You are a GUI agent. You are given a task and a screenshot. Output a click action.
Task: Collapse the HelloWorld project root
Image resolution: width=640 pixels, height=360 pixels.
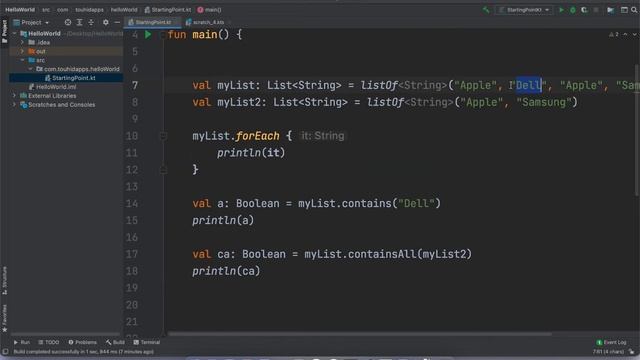click(x=15, y=33)
